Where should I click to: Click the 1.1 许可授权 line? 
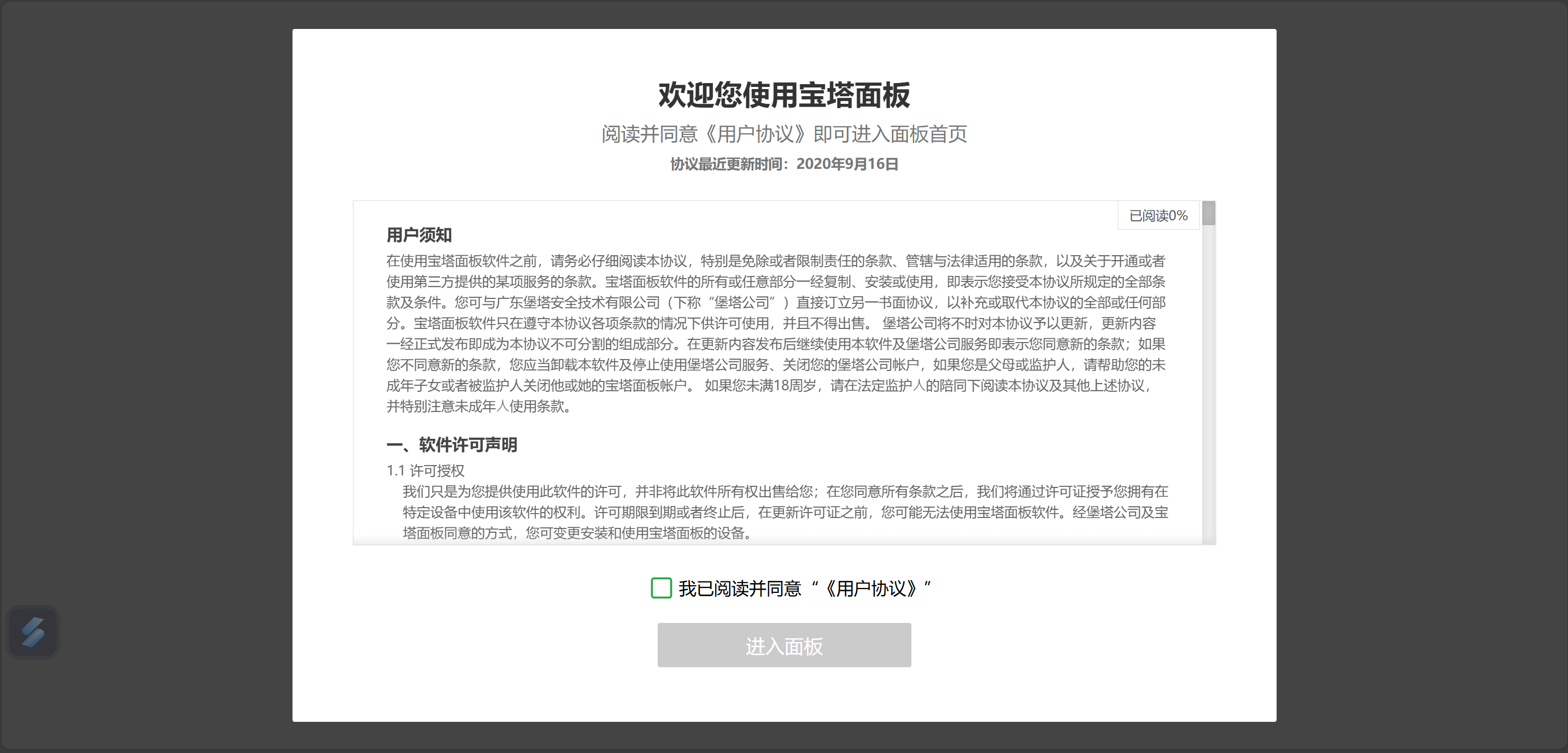point(425,470)
